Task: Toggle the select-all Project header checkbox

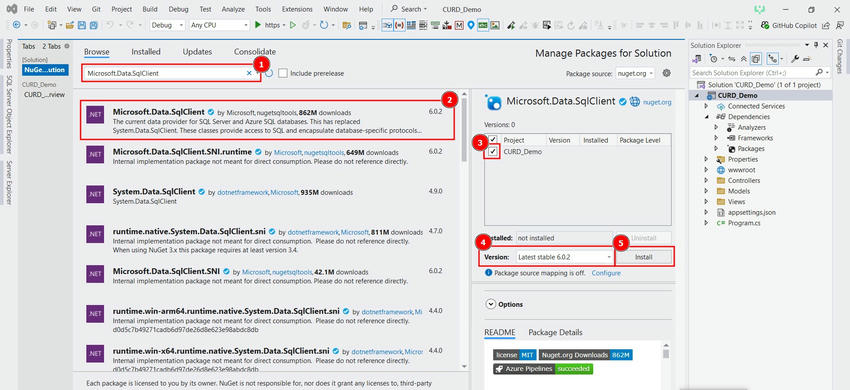Action: point(493,140)
